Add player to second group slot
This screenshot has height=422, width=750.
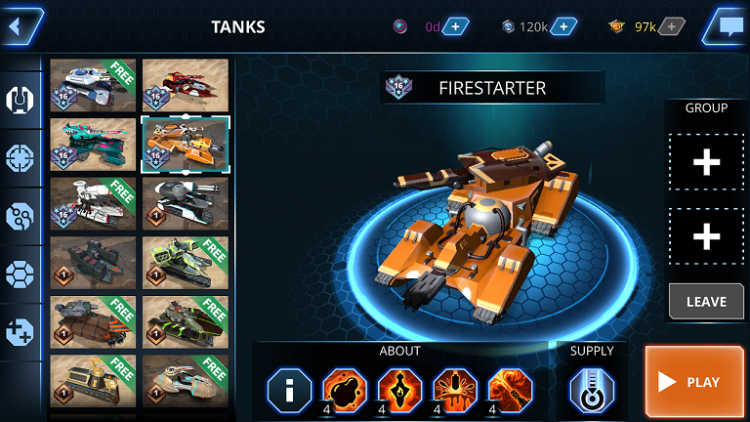tap(706, 236)
